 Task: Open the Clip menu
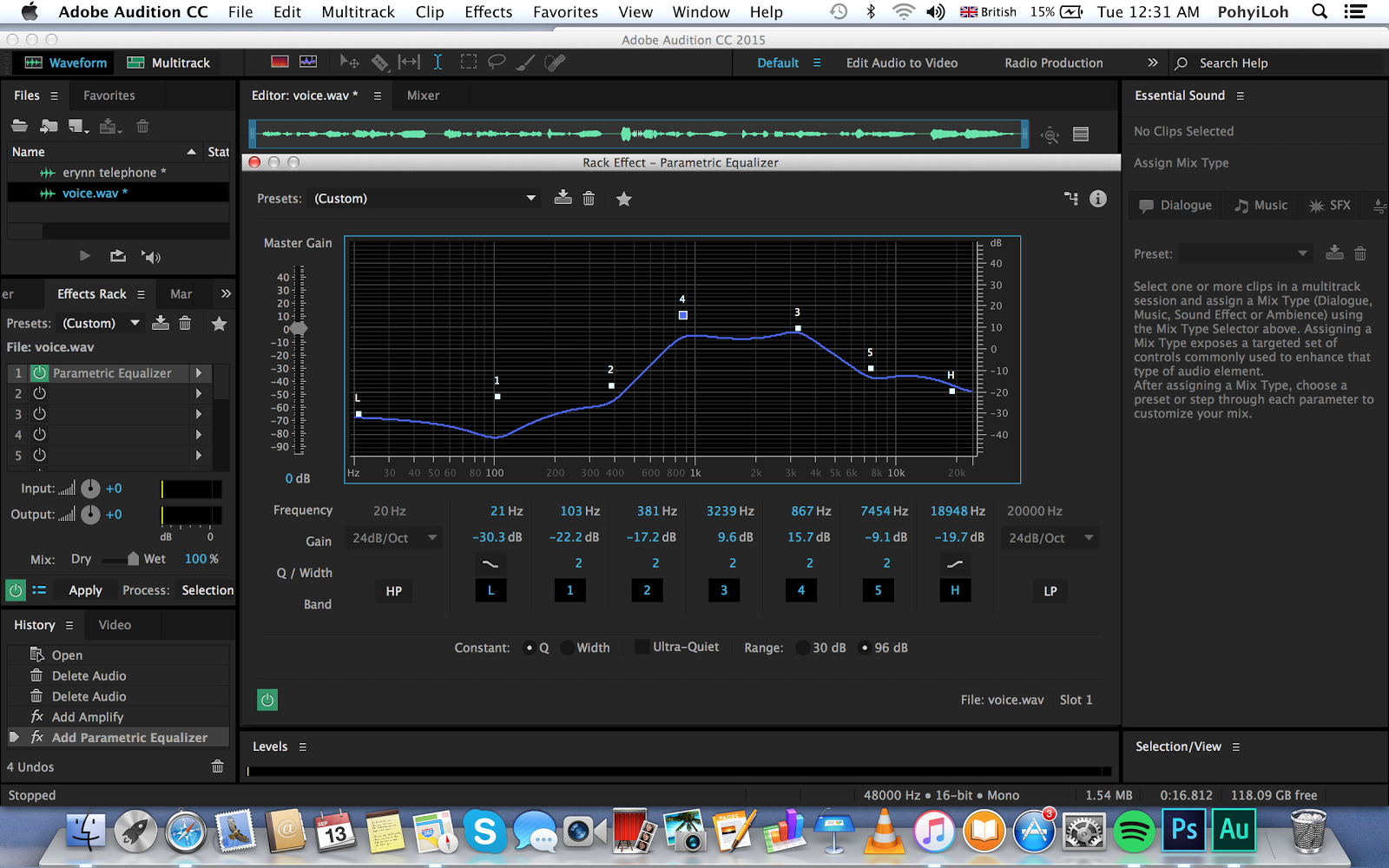click(x=430, y=11)
